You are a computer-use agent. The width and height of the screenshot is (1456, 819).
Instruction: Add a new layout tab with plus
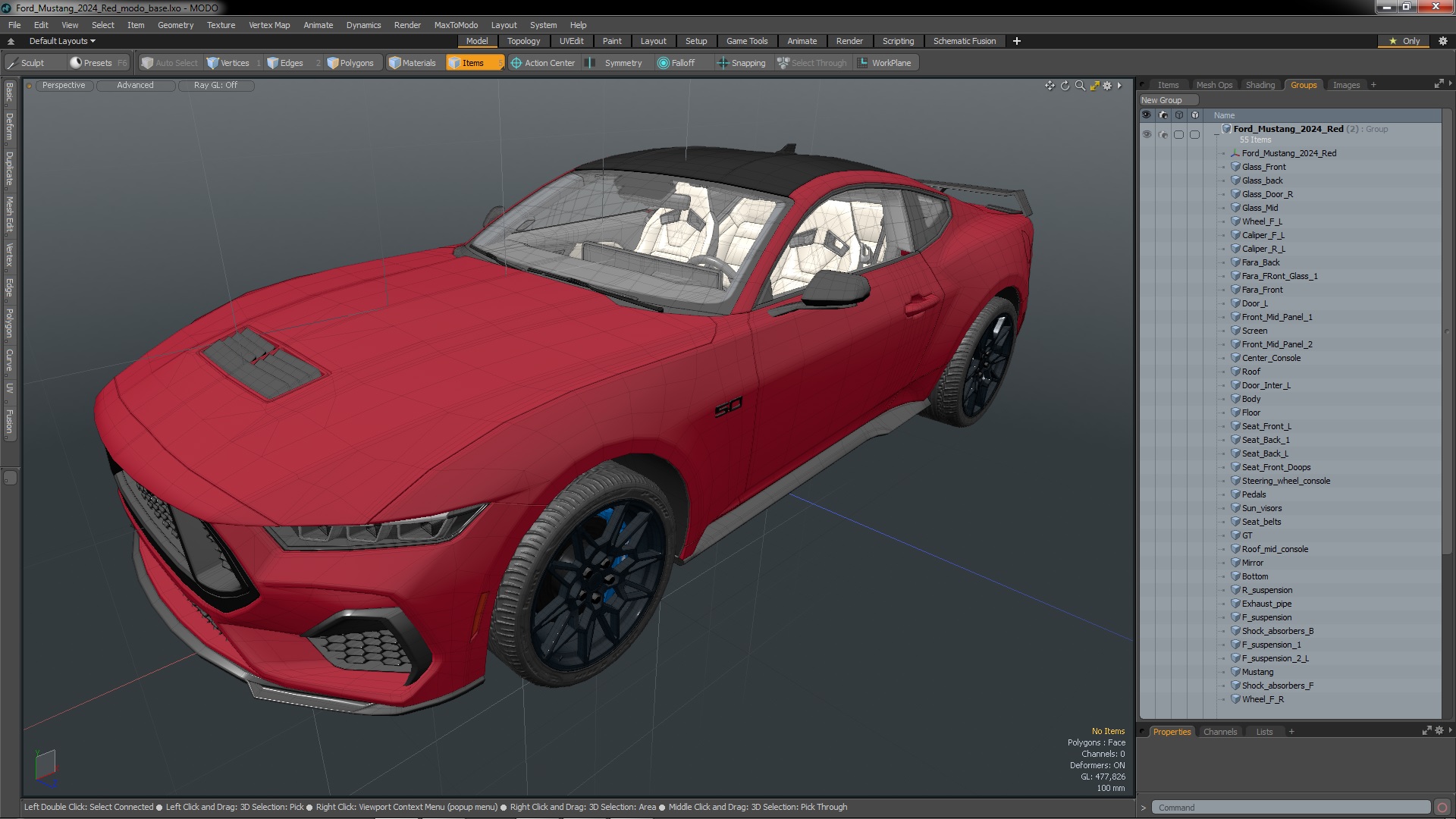[x=1016, y=41]
